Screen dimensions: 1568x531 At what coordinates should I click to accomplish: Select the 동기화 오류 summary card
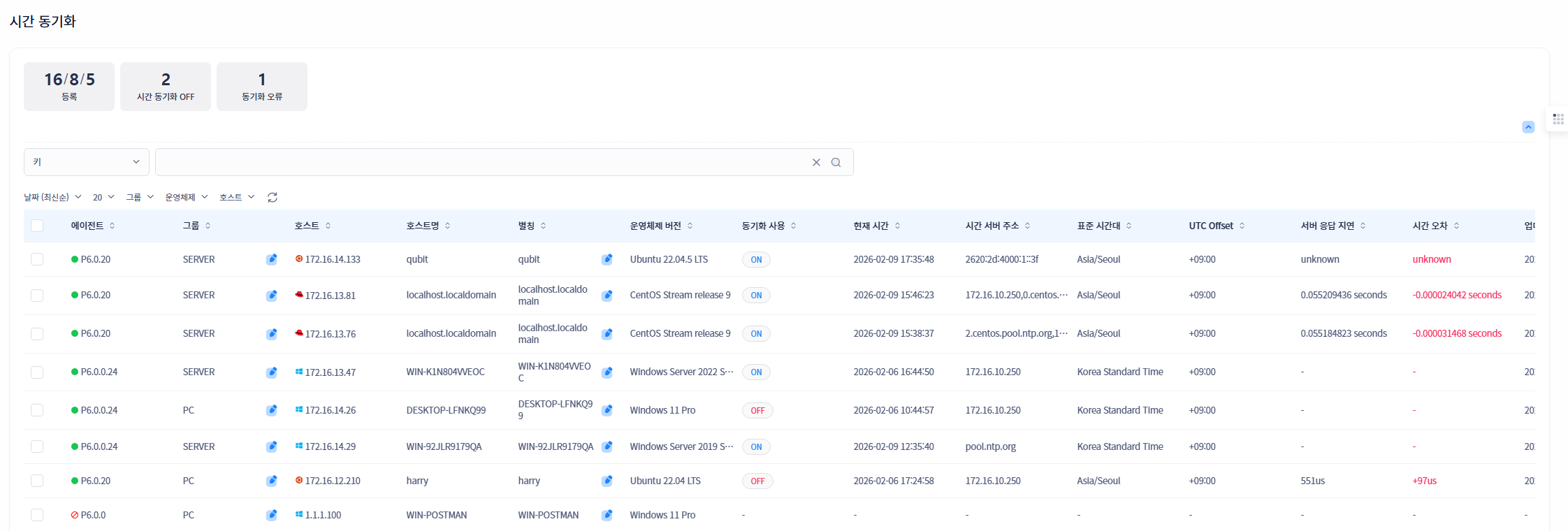pyautogui.click(x=262, y=87)
